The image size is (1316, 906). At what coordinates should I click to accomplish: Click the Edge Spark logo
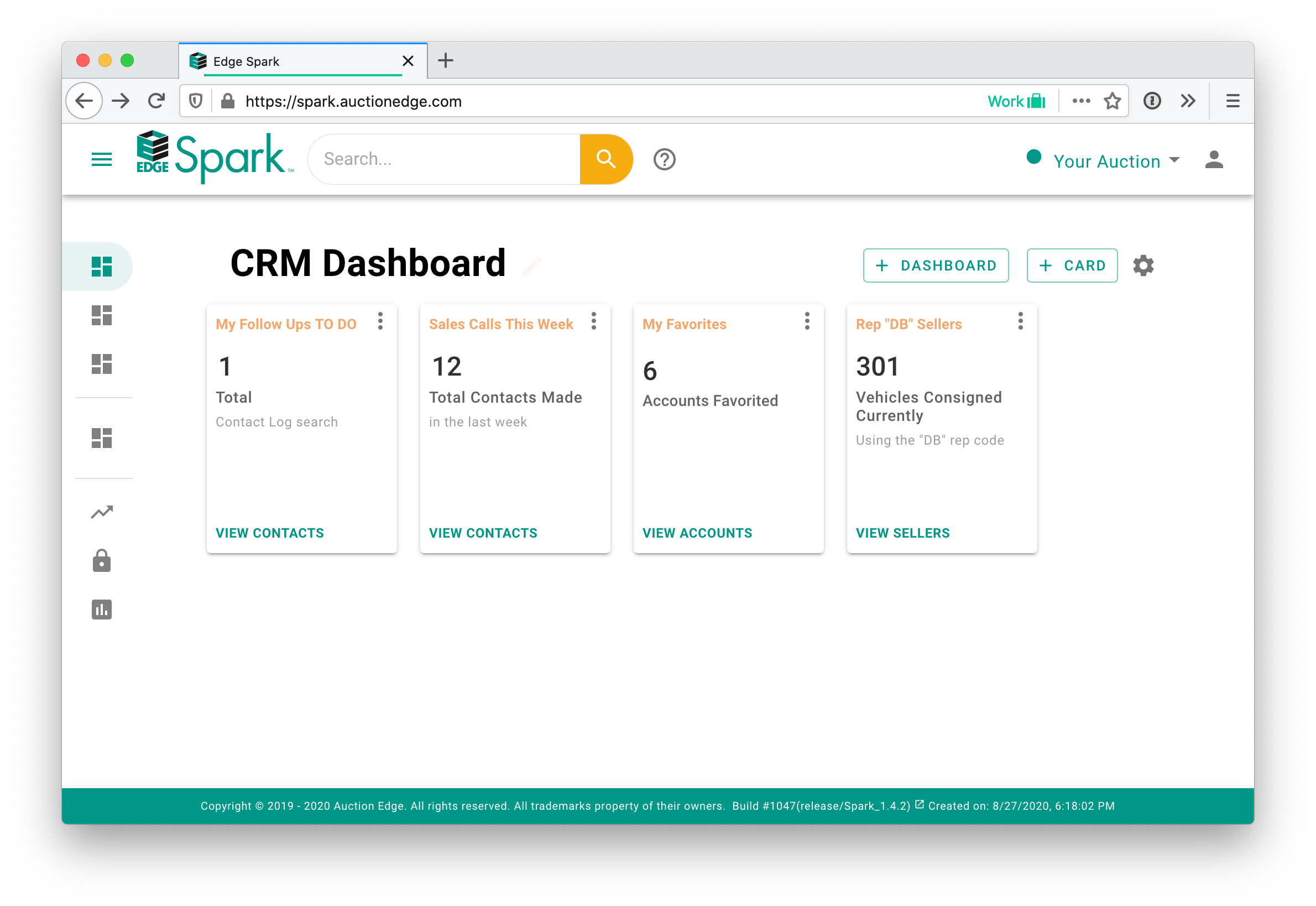pos(215,158)
